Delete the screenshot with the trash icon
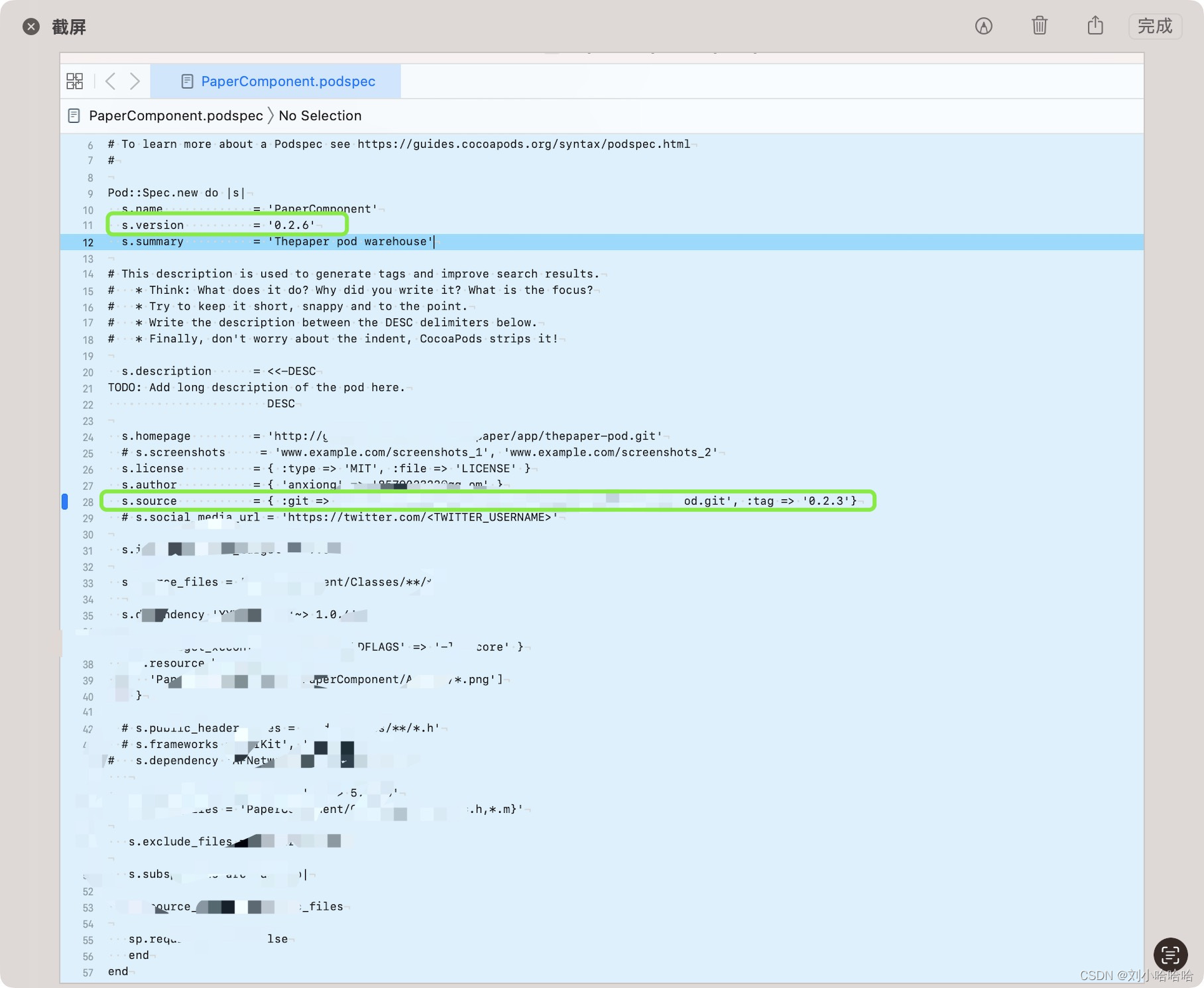This screenshot has height=988, width=1204. 1040,26
